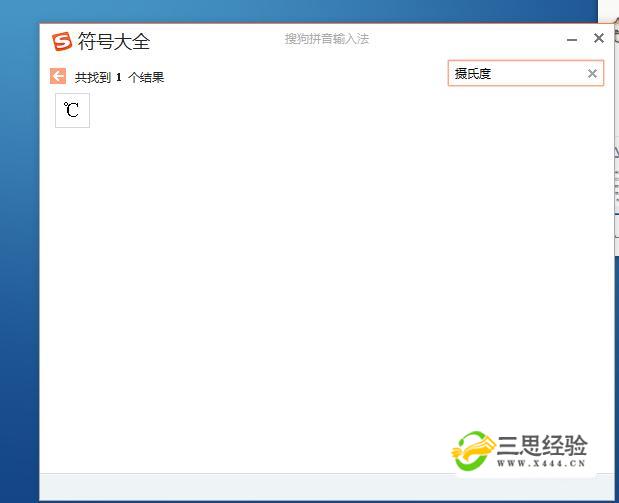Click the orange back arrow icon
Image resolution: width=619 pixels, height=503 pixels.
pos(58,76)
